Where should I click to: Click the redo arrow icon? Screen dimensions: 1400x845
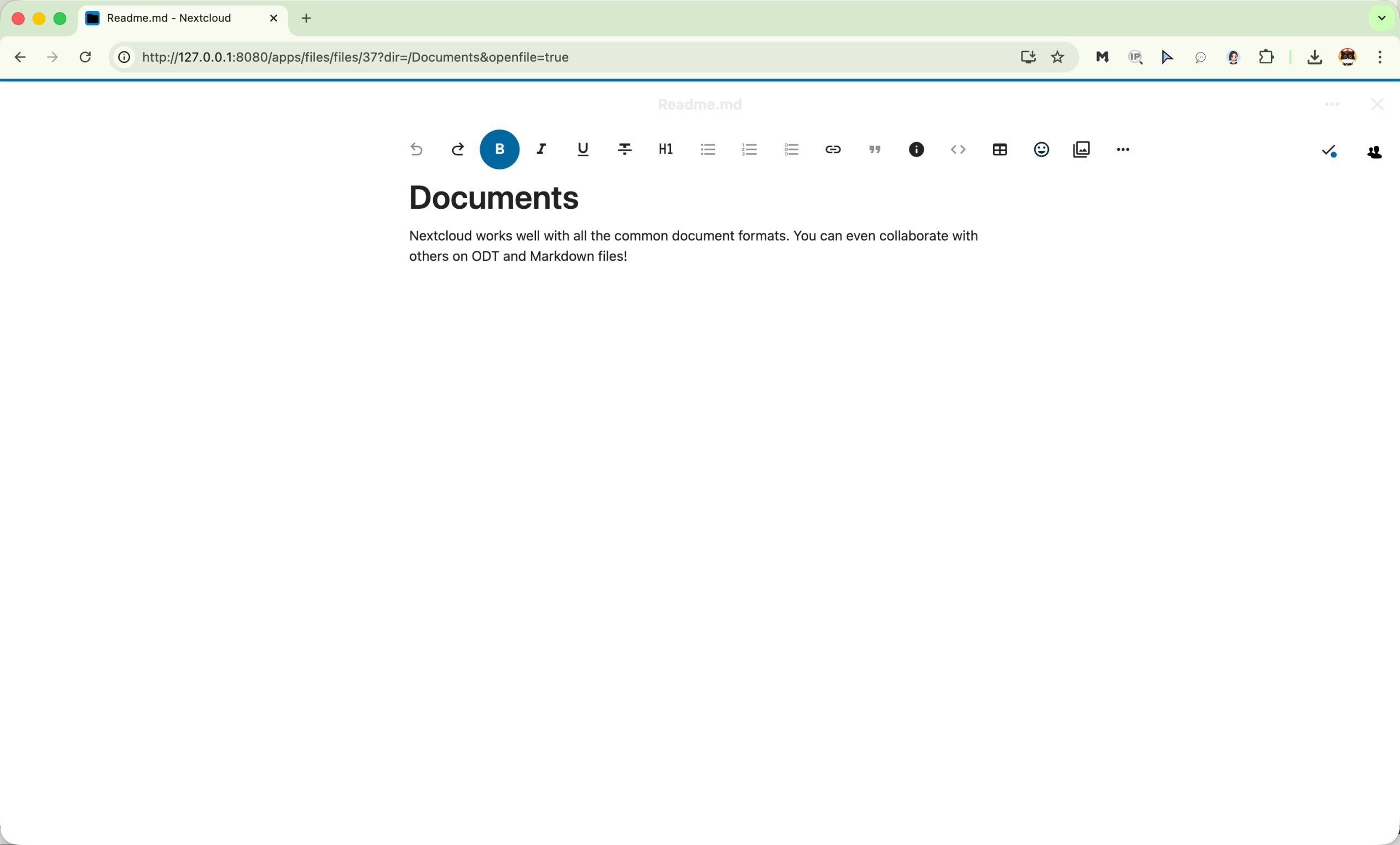(x=458, y=149)
